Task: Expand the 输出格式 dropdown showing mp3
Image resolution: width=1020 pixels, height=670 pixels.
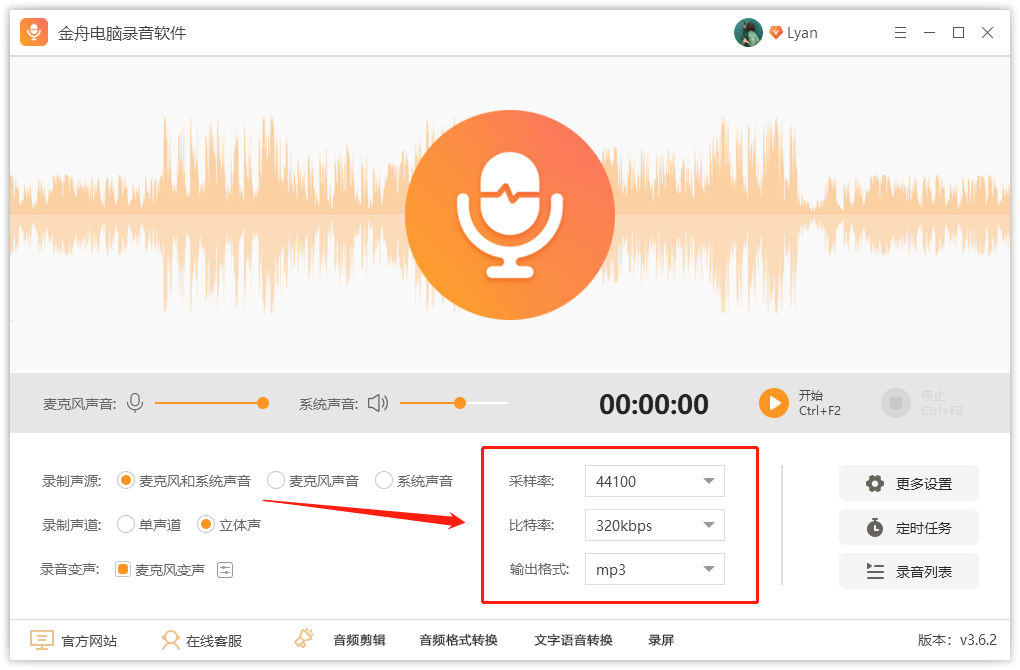Action: click(654, 570)
